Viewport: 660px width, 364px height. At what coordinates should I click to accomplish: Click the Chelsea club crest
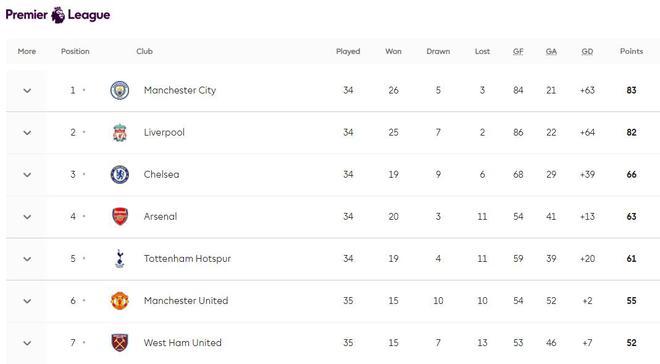pos(120,175)
